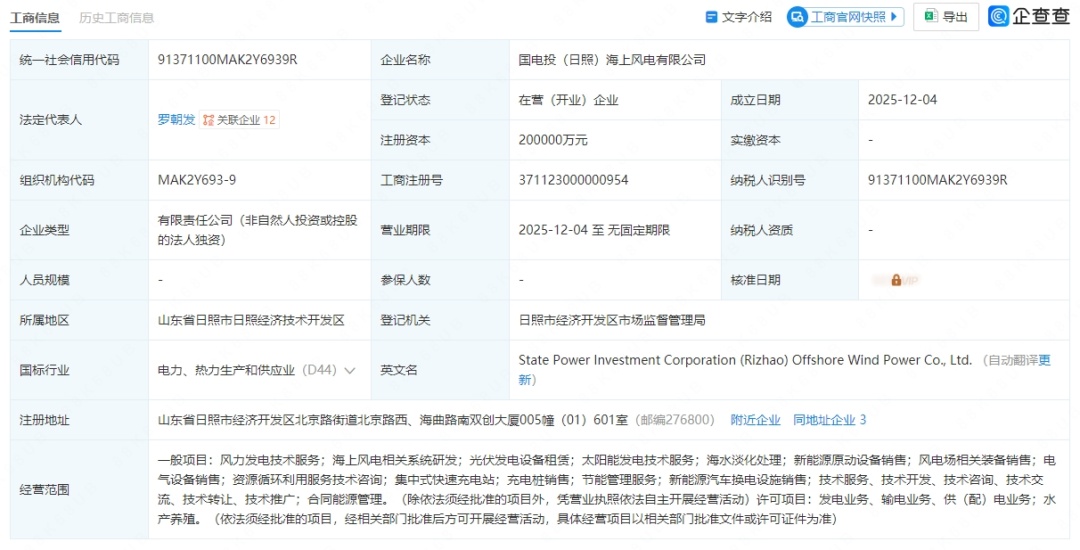Click the 文字介绍 document icon
Screen dimensions: 1080x550
click(712, 17)
